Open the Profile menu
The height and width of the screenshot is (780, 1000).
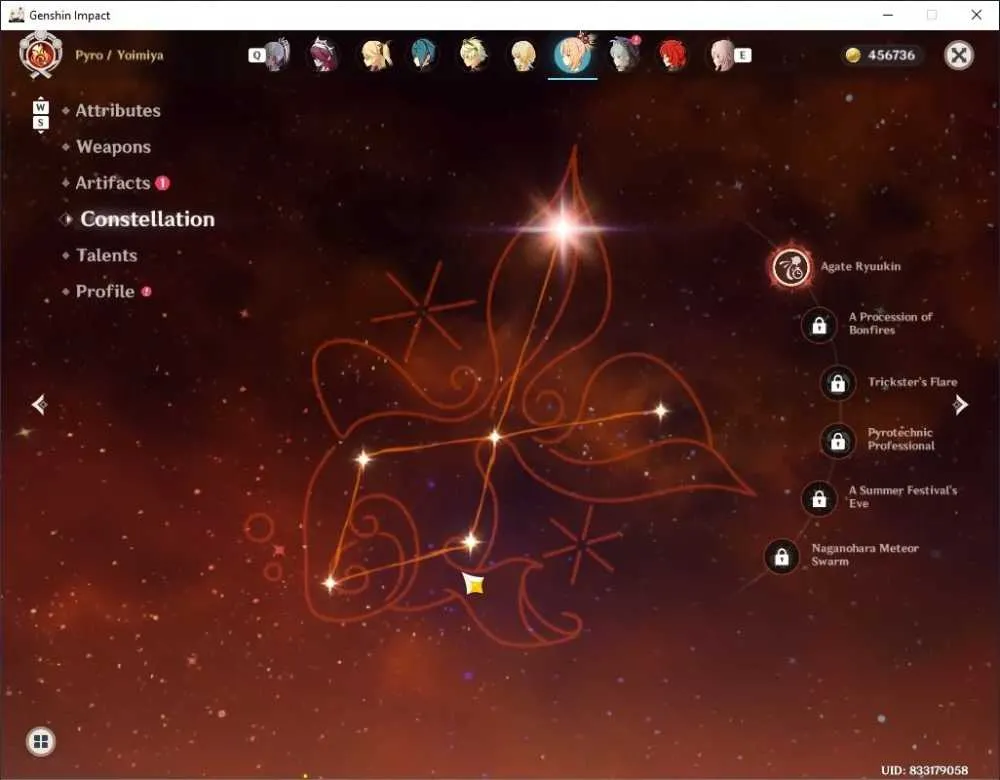pos(105,291)
